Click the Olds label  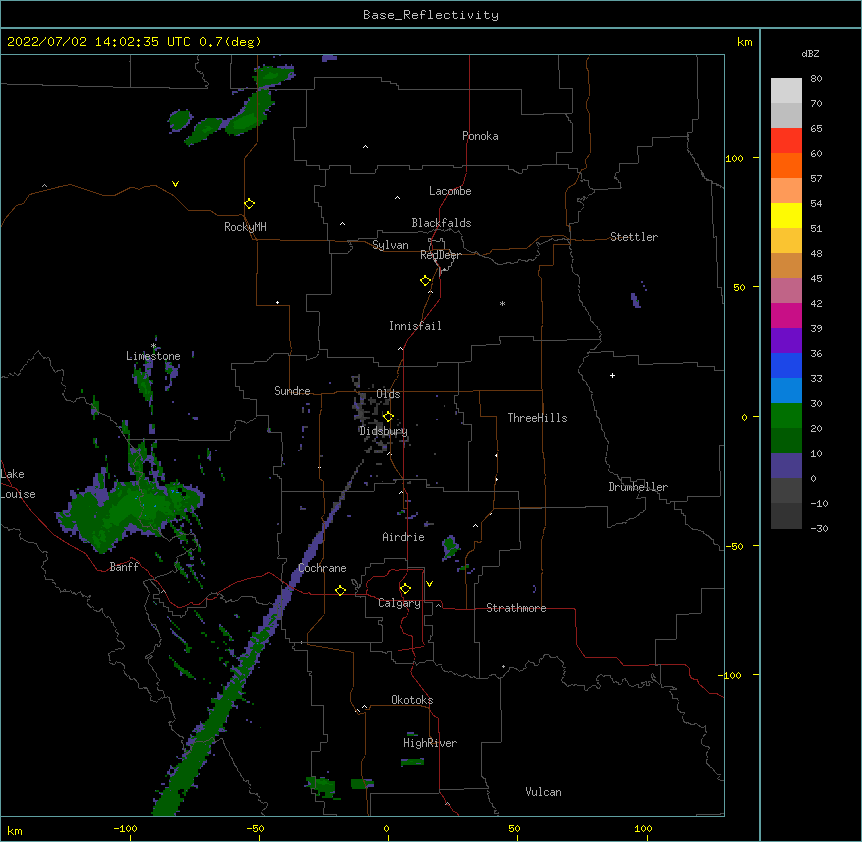tap(388, 394)
